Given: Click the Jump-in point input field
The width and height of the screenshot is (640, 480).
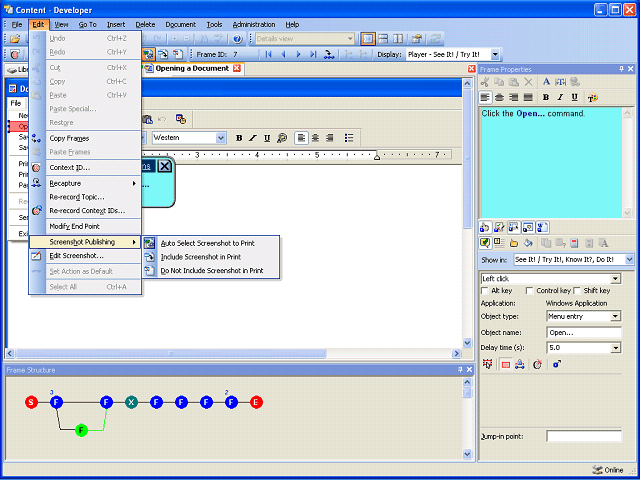Looking at the screenshot, I should point(584,436).
